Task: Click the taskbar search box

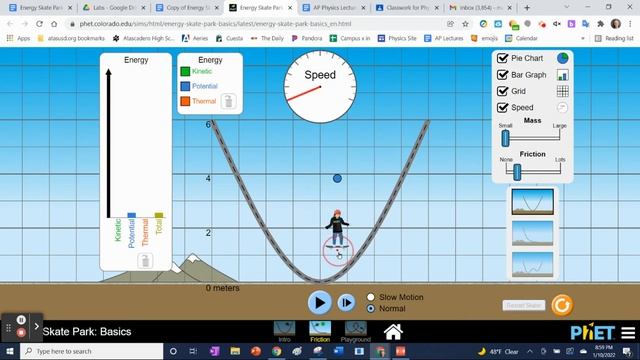Action: tap(91, 351)
